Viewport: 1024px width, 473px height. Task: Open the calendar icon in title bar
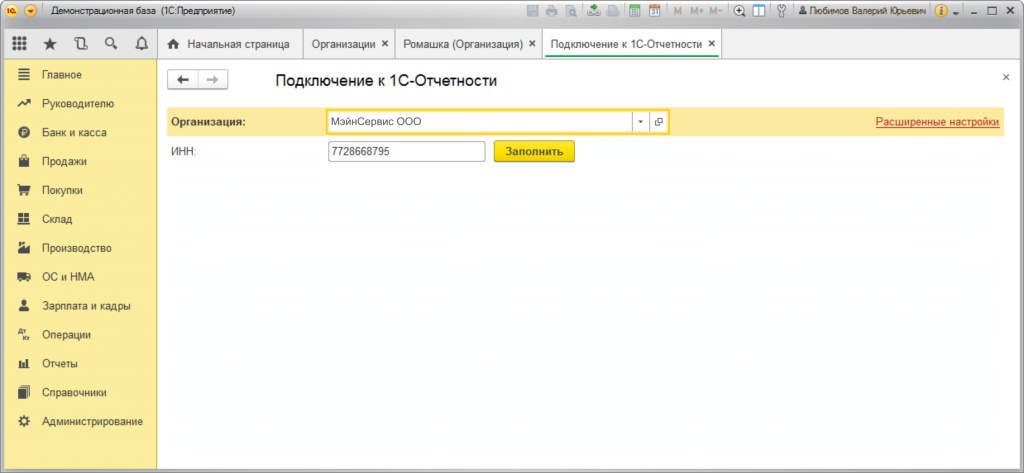pyautogui.click(x=654, y=11)
